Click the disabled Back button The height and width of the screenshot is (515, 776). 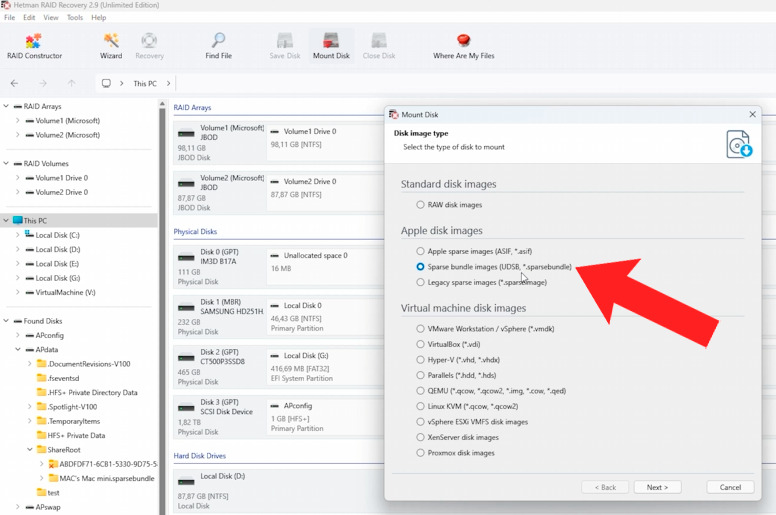click(605, 487)
